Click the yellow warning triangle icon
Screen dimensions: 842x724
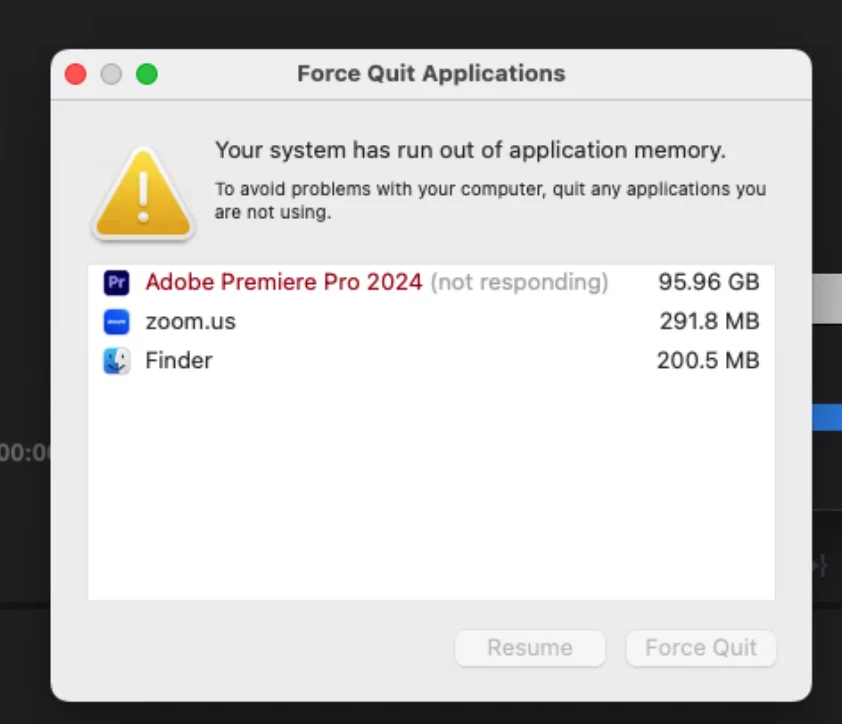tap(143, 194)
